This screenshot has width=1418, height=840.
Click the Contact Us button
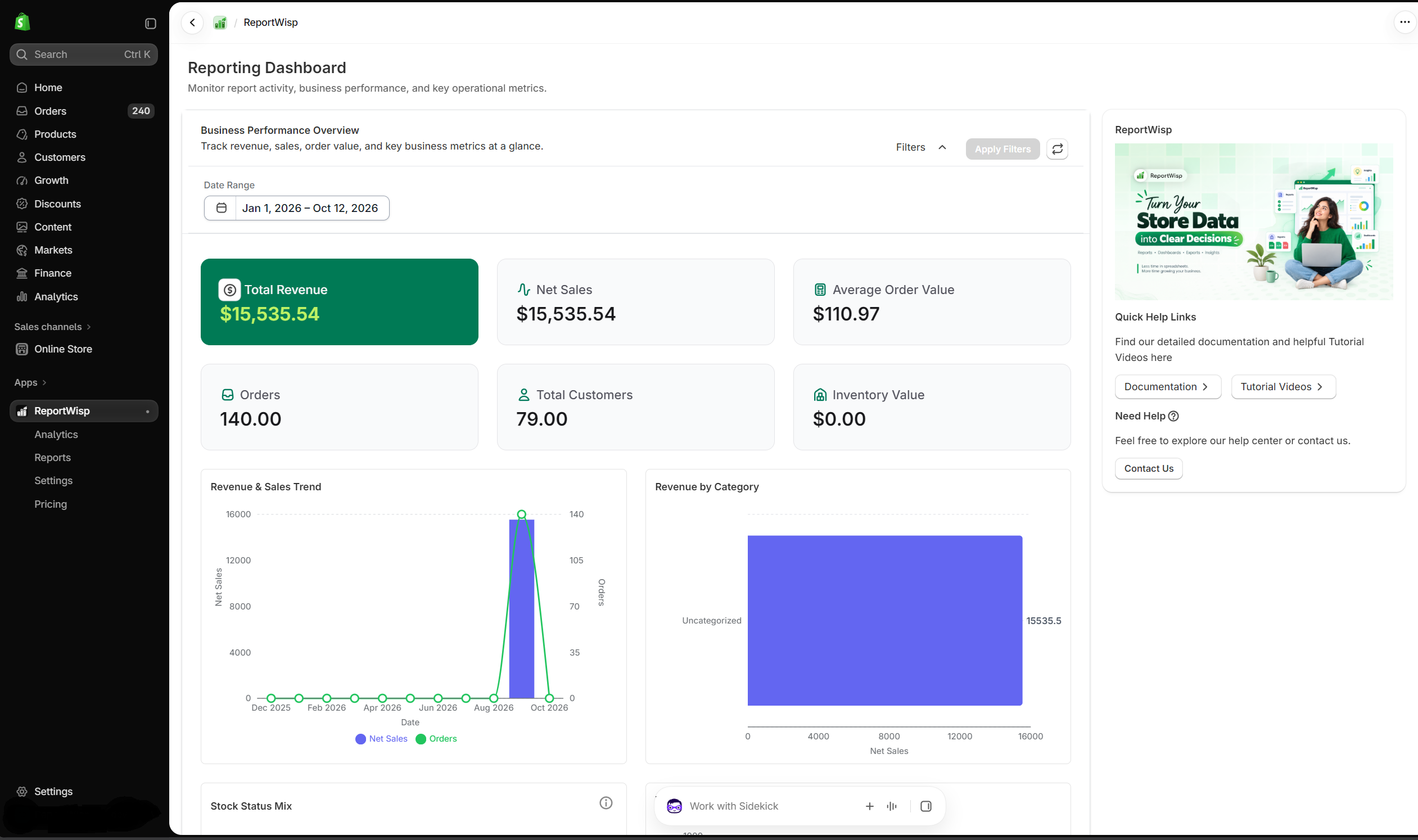(1149, 468)
